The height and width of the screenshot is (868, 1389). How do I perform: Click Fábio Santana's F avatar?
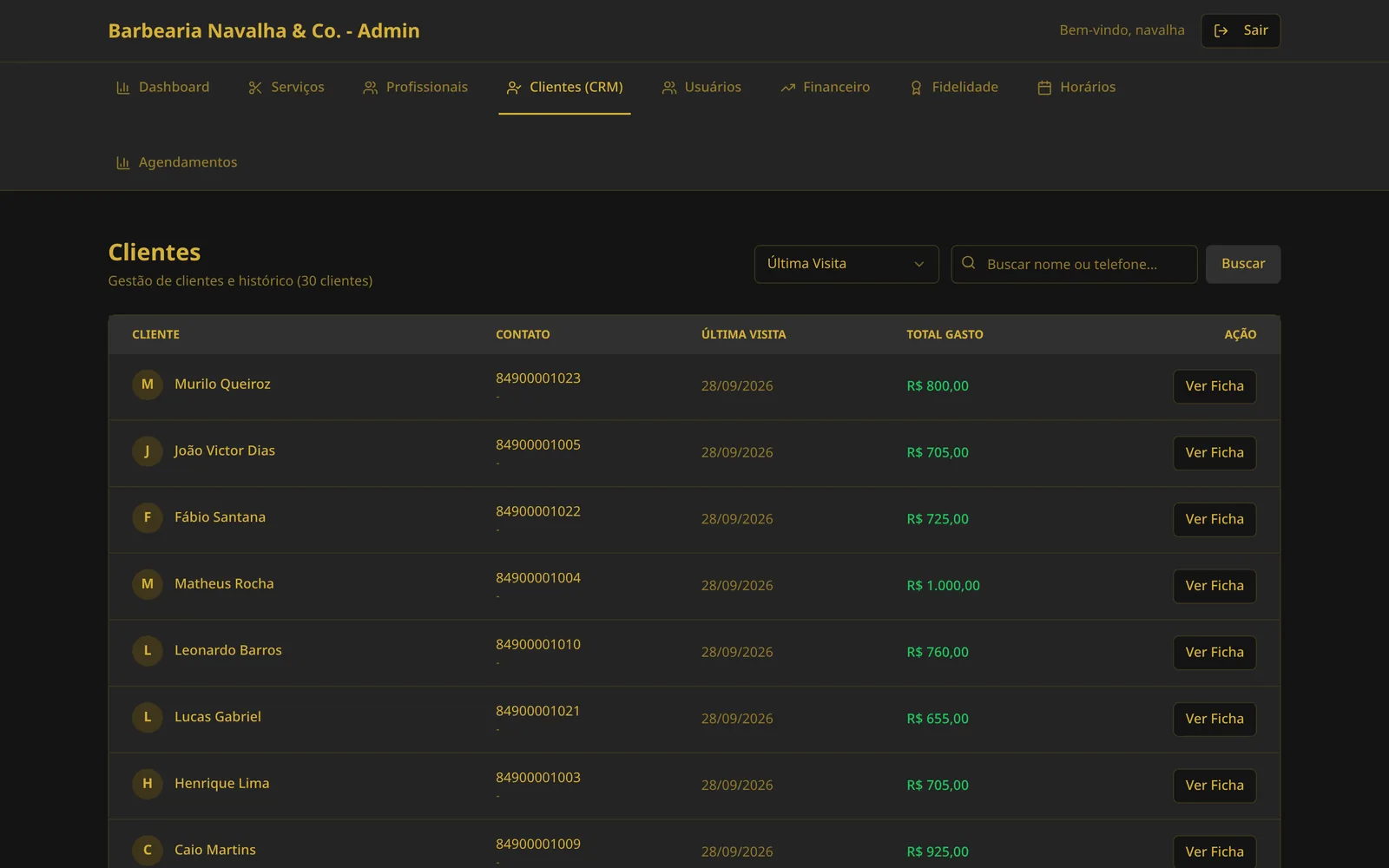pyautogui.click(x=148, y=517)
